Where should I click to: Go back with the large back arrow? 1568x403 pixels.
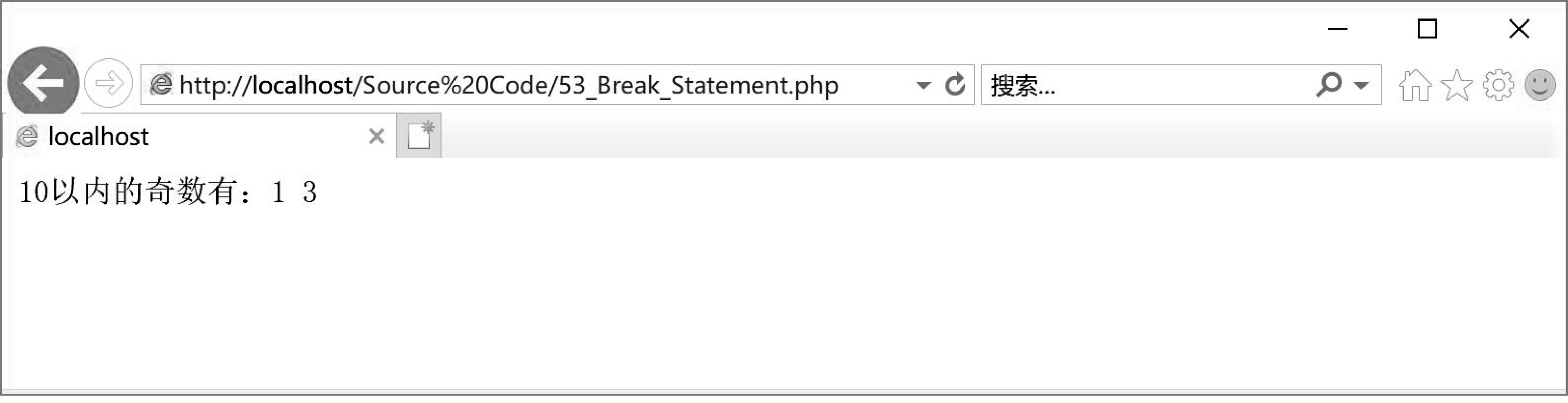click(x=43, y=83)
